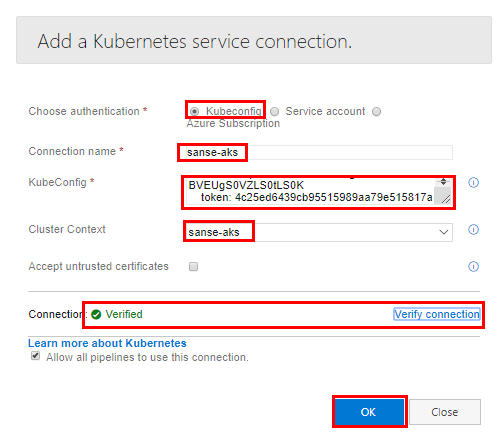
Task: Click the KubeConfig textarea up scroll arrow
Action: [x=443, y=180]
